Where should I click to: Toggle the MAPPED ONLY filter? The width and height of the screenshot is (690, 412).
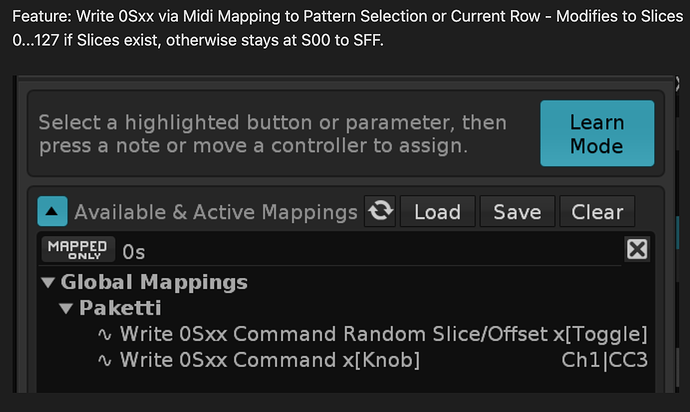coord(78,250)
